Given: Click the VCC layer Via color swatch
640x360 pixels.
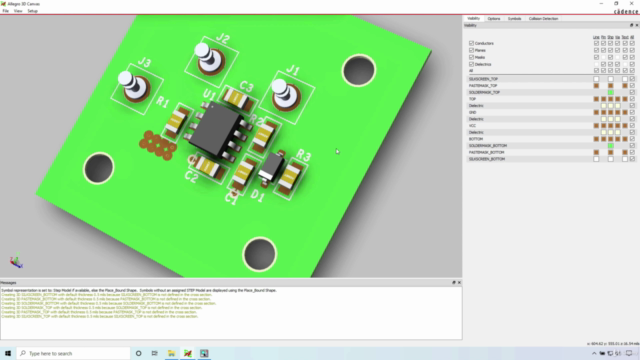Looking at the screenshot, I should [x=618, y=126].
